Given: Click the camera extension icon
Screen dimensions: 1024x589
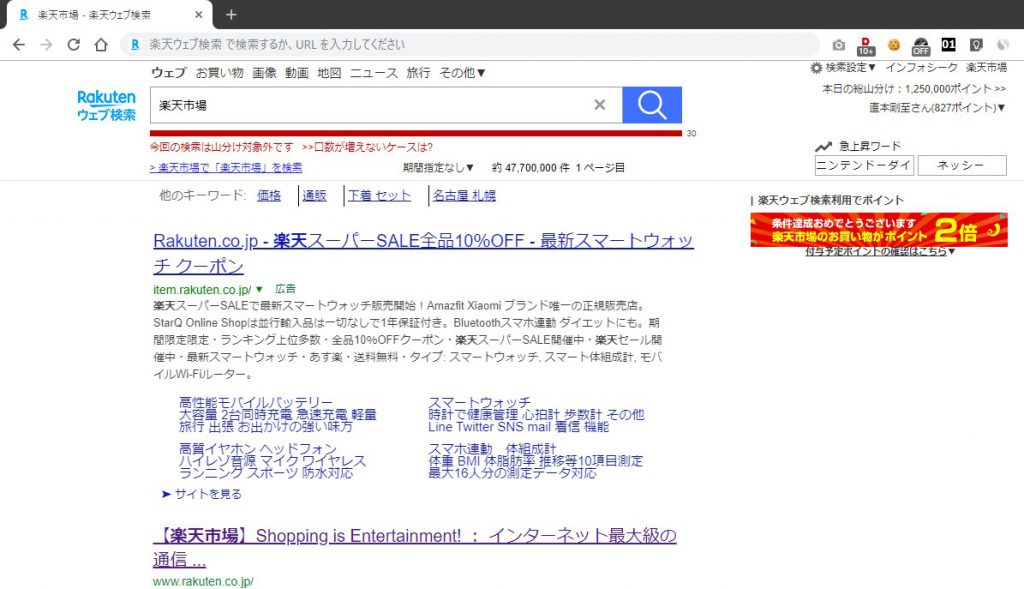Looking at the screenshot, I should 839,45.
